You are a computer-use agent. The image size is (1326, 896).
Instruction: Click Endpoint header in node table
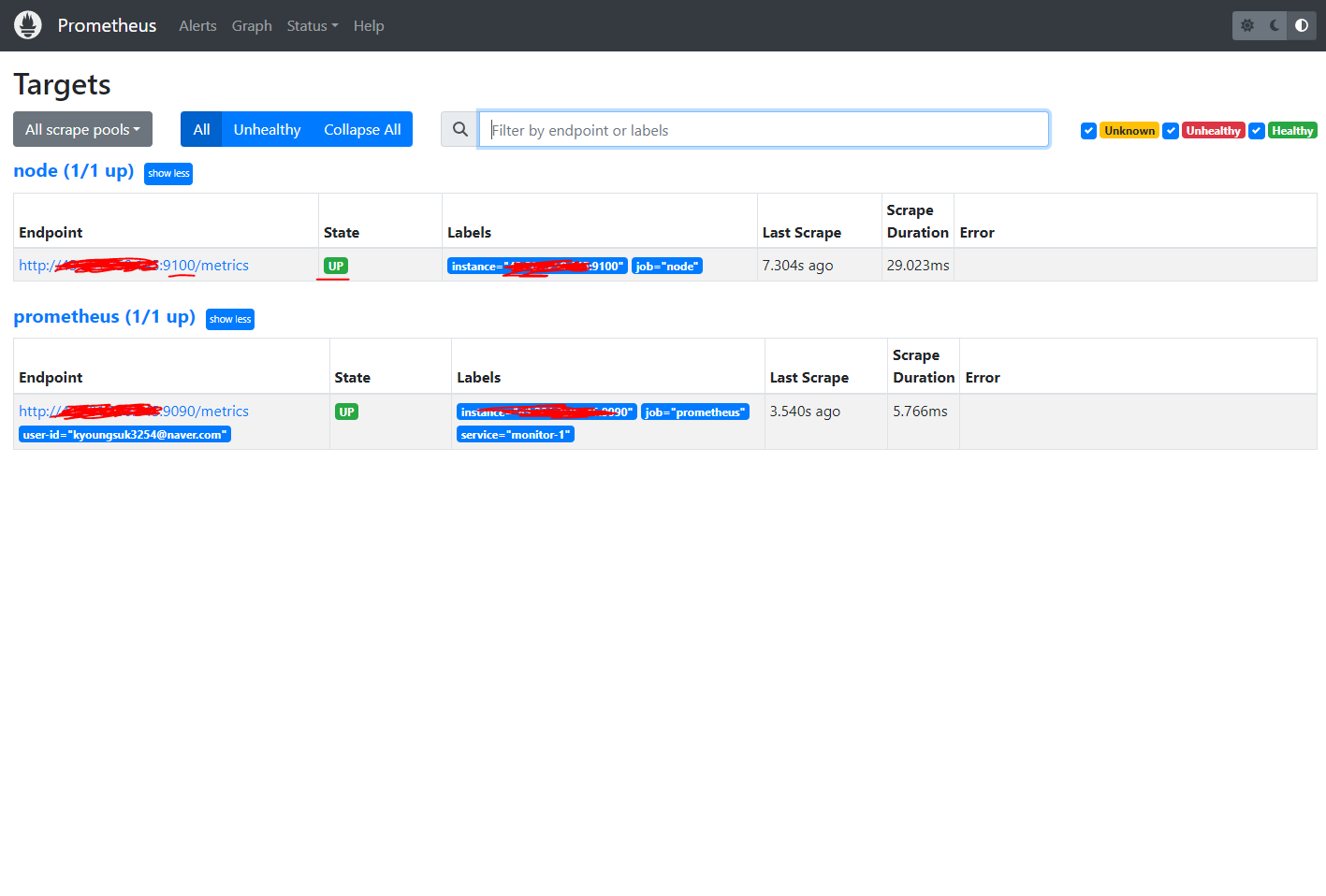[x=51, y=232]
